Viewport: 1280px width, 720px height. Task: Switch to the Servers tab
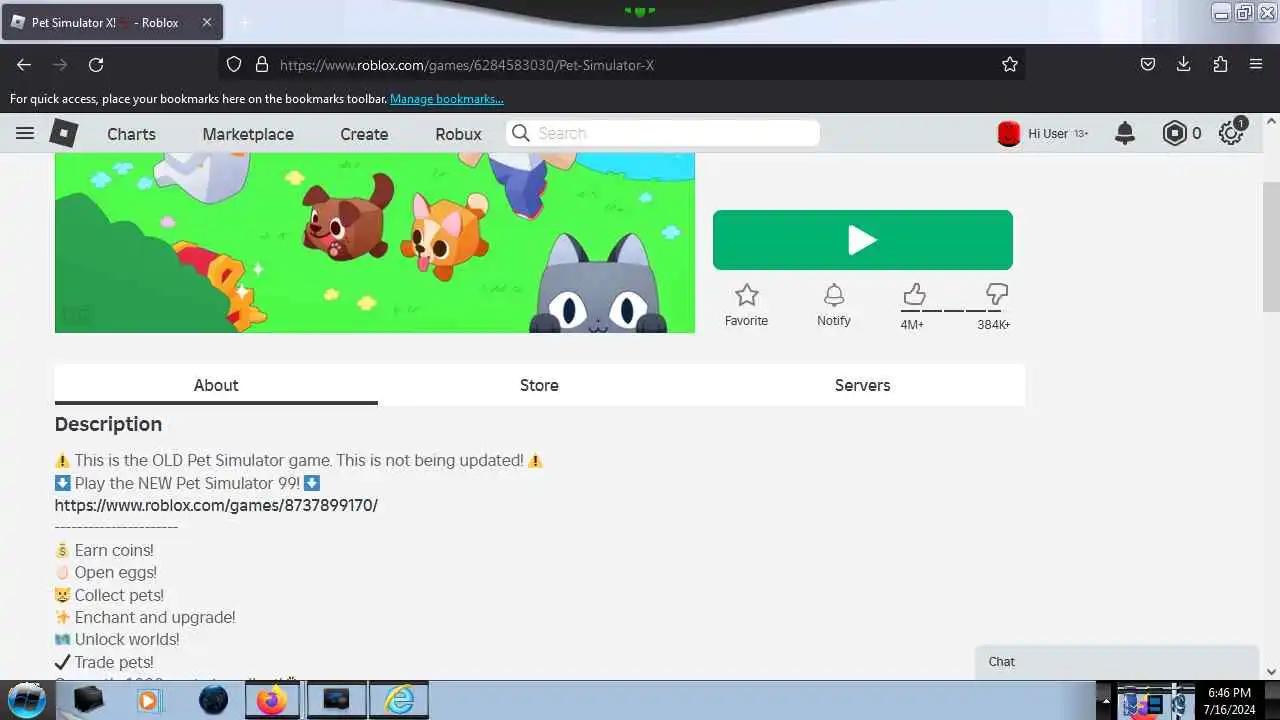click(862, 385)
